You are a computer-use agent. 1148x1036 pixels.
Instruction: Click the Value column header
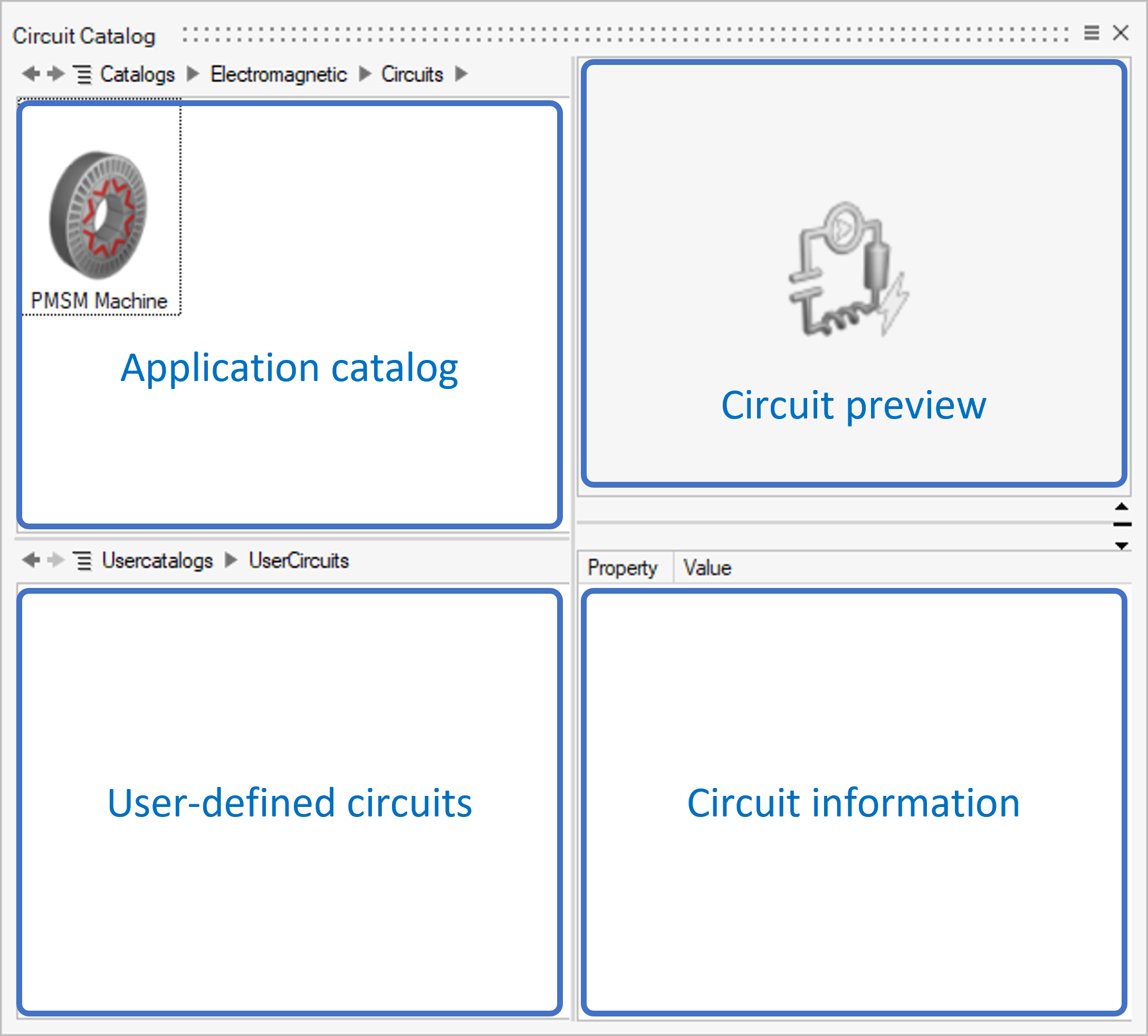707,568
